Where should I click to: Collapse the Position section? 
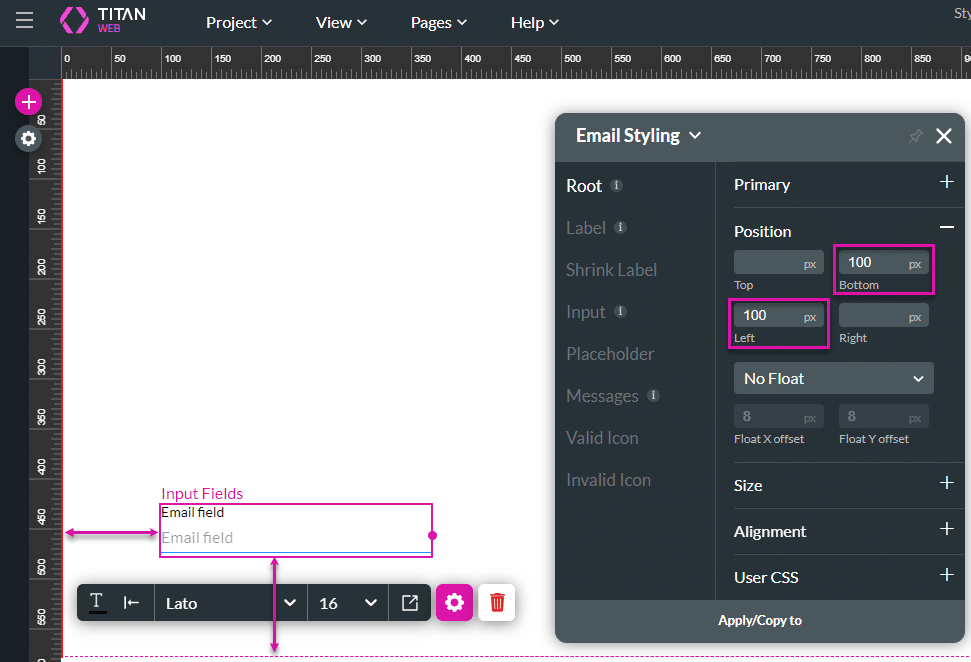coord(946,229)
